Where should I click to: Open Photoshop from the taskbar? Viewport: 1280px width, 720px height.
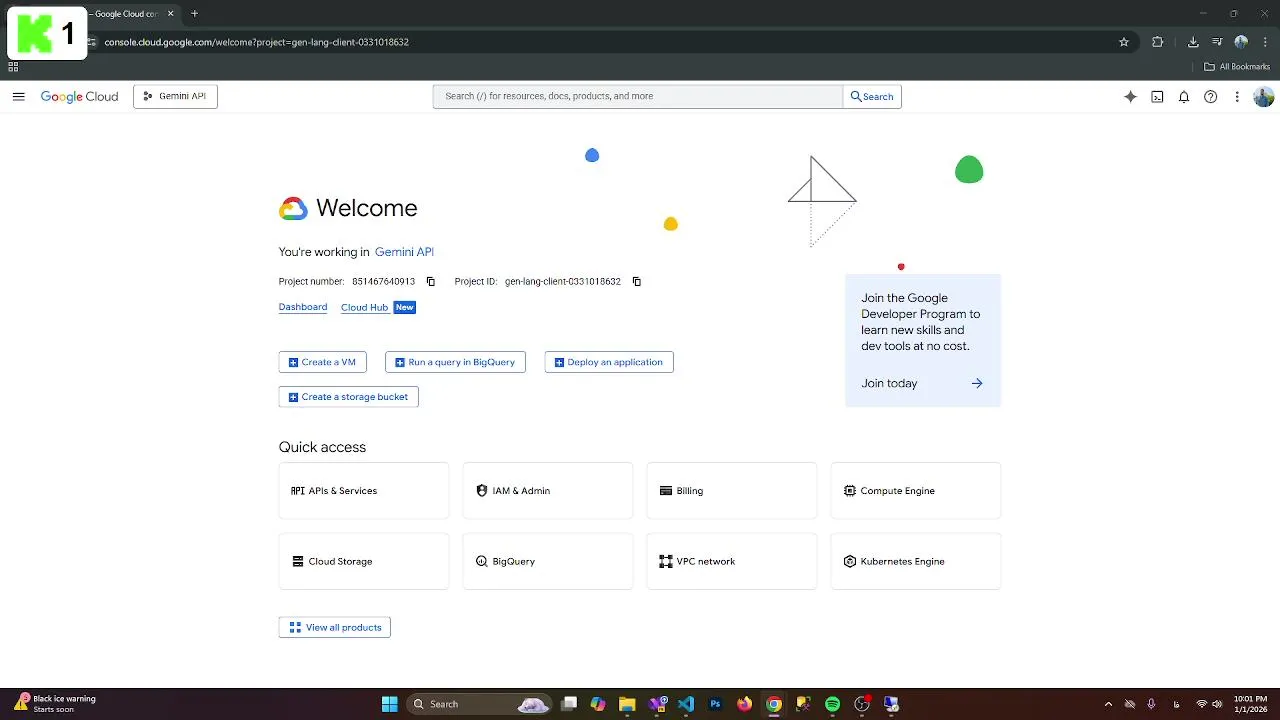715,704
